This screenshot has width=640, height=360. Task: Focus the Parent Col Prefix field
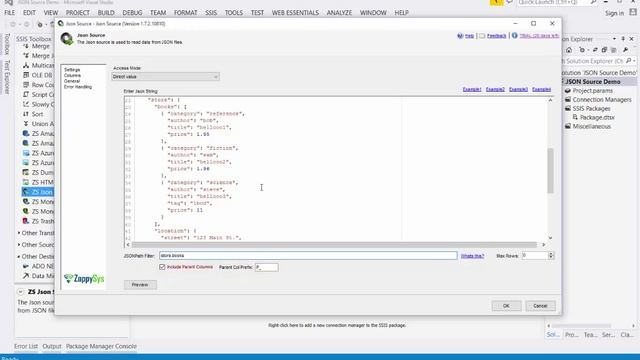[x=267, y=267]
